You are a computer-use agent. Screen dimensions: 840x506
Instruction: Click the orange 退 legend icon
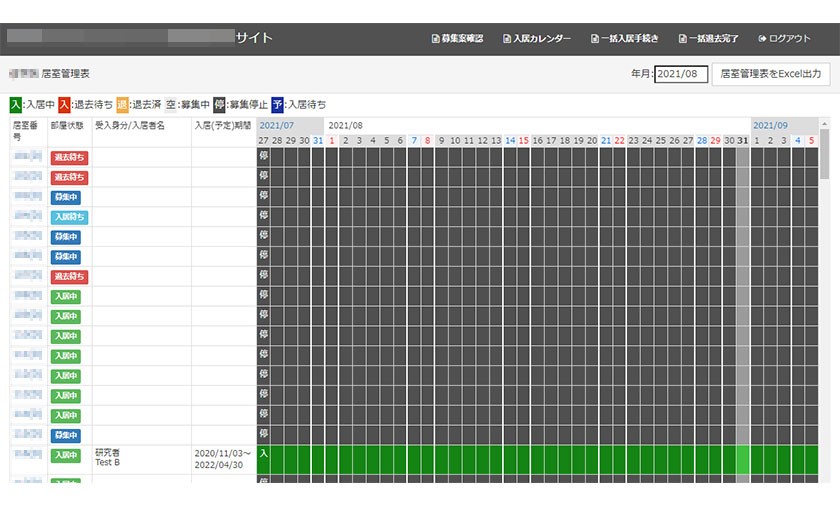click(122, 104)
